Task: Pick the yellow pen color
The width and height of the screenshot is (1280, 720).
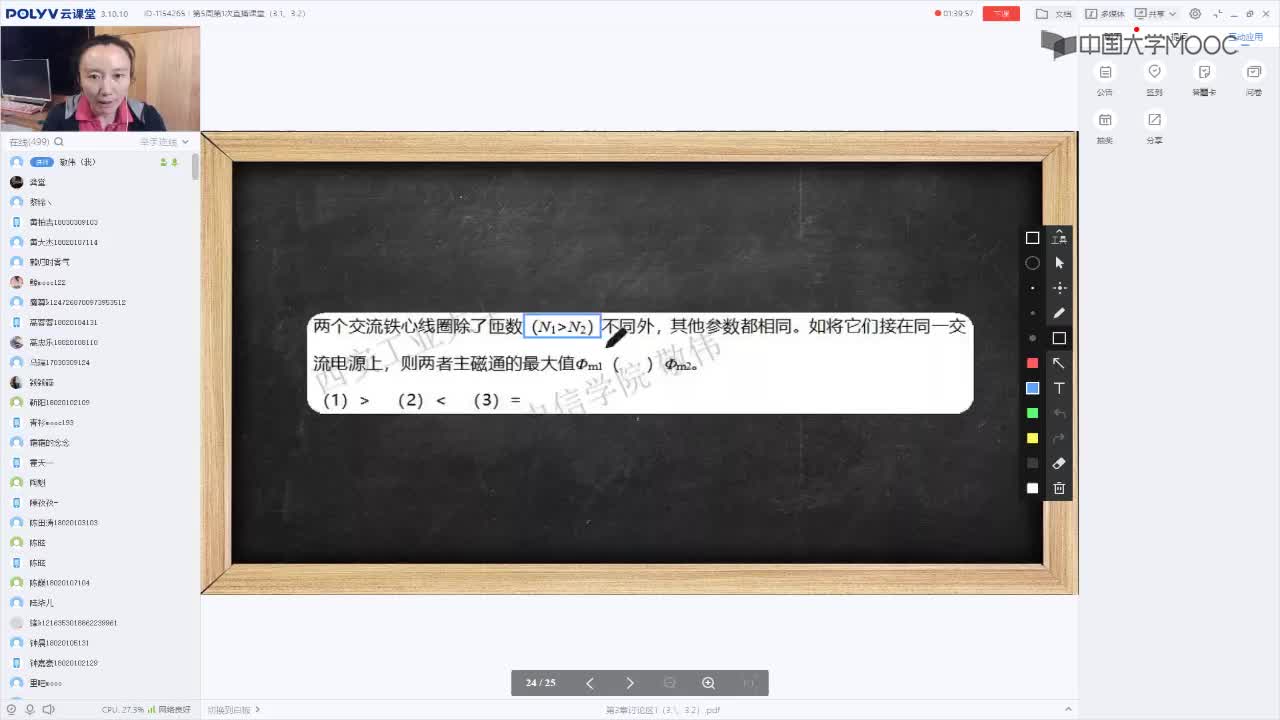Action: pos(1032,438)
